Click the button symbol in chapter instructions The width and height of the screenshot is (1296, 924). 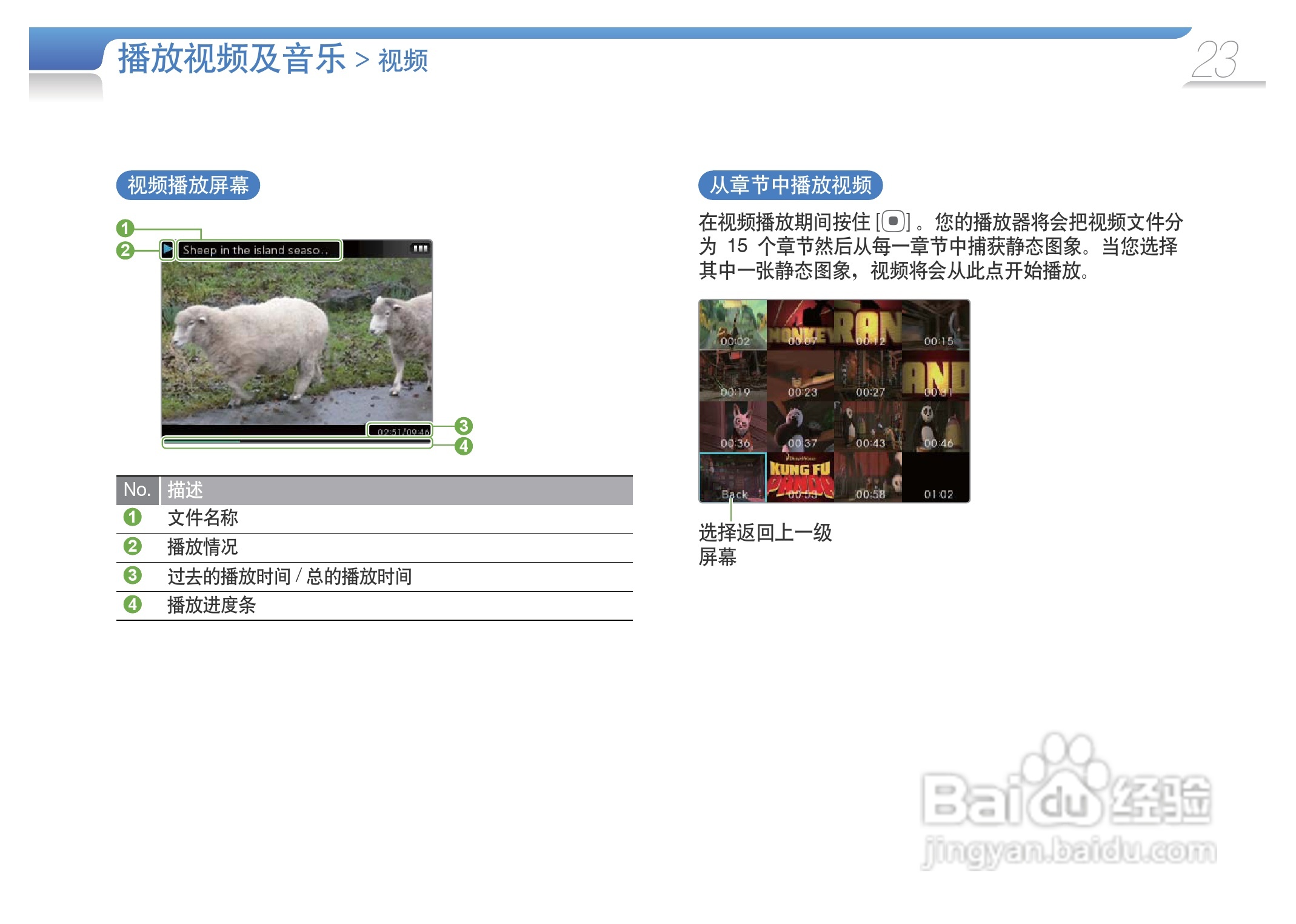click(893, 222)
